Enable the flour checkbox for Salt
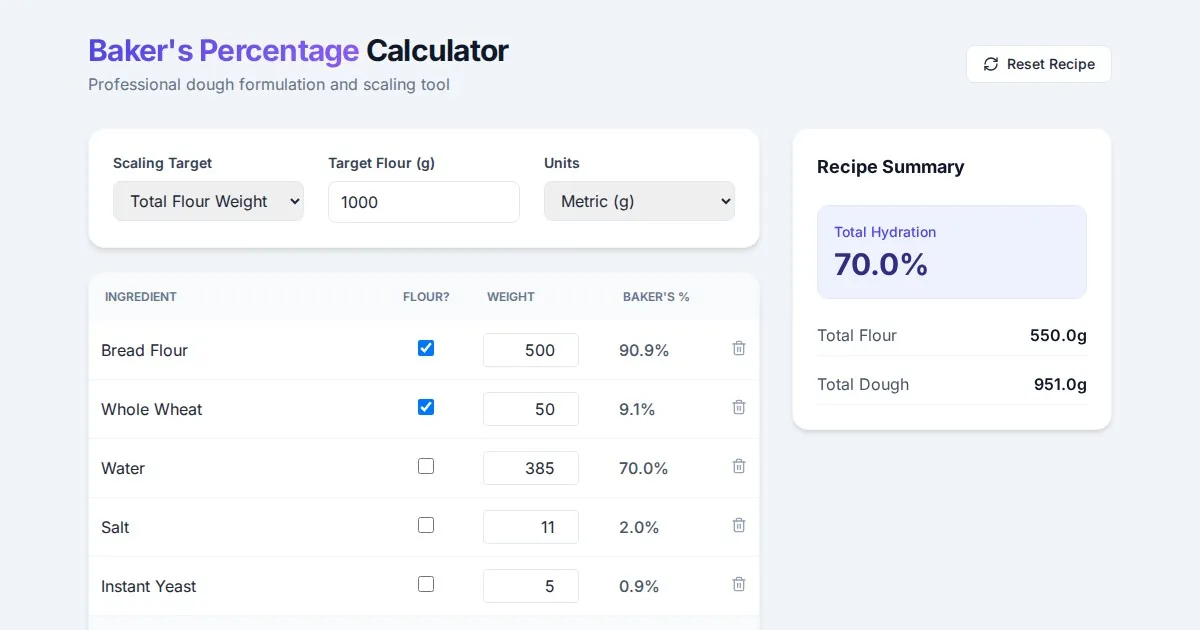Screen dimensions: 1200x630 tap(426, 526)
